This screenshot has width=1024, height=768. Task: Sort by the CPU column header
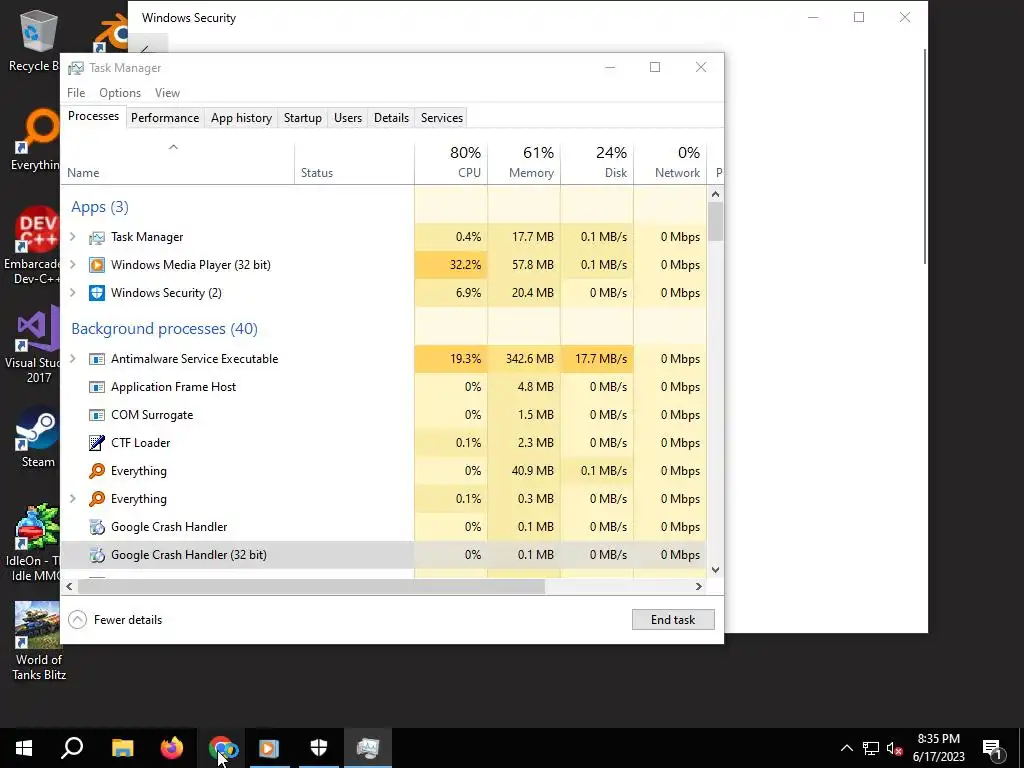[x=451, y=163]
